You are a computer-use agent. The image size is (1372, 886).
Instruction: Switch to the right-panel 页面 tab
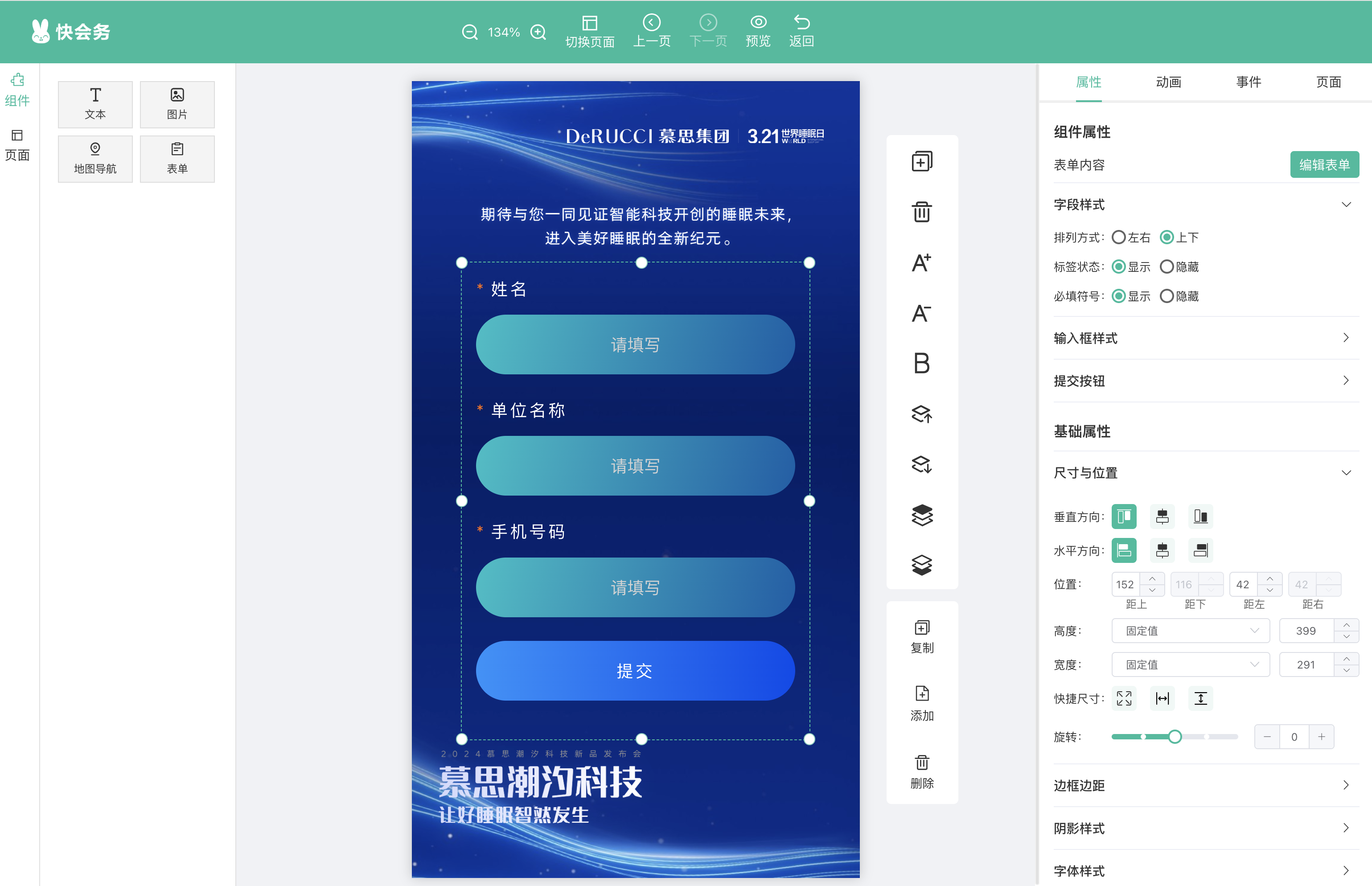tap(1328, 82)
